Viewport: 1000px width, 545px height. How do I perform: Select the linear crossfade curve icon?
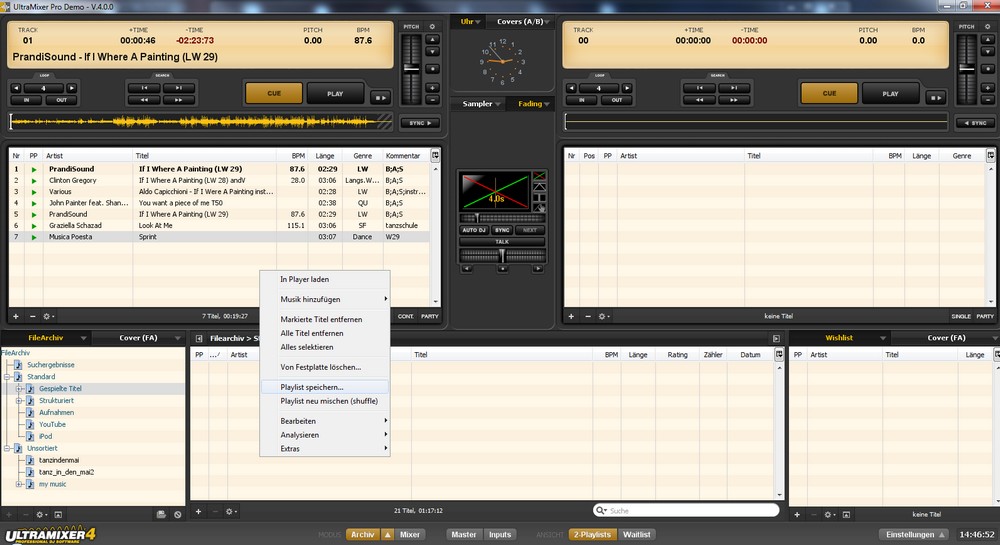(539, 175)
